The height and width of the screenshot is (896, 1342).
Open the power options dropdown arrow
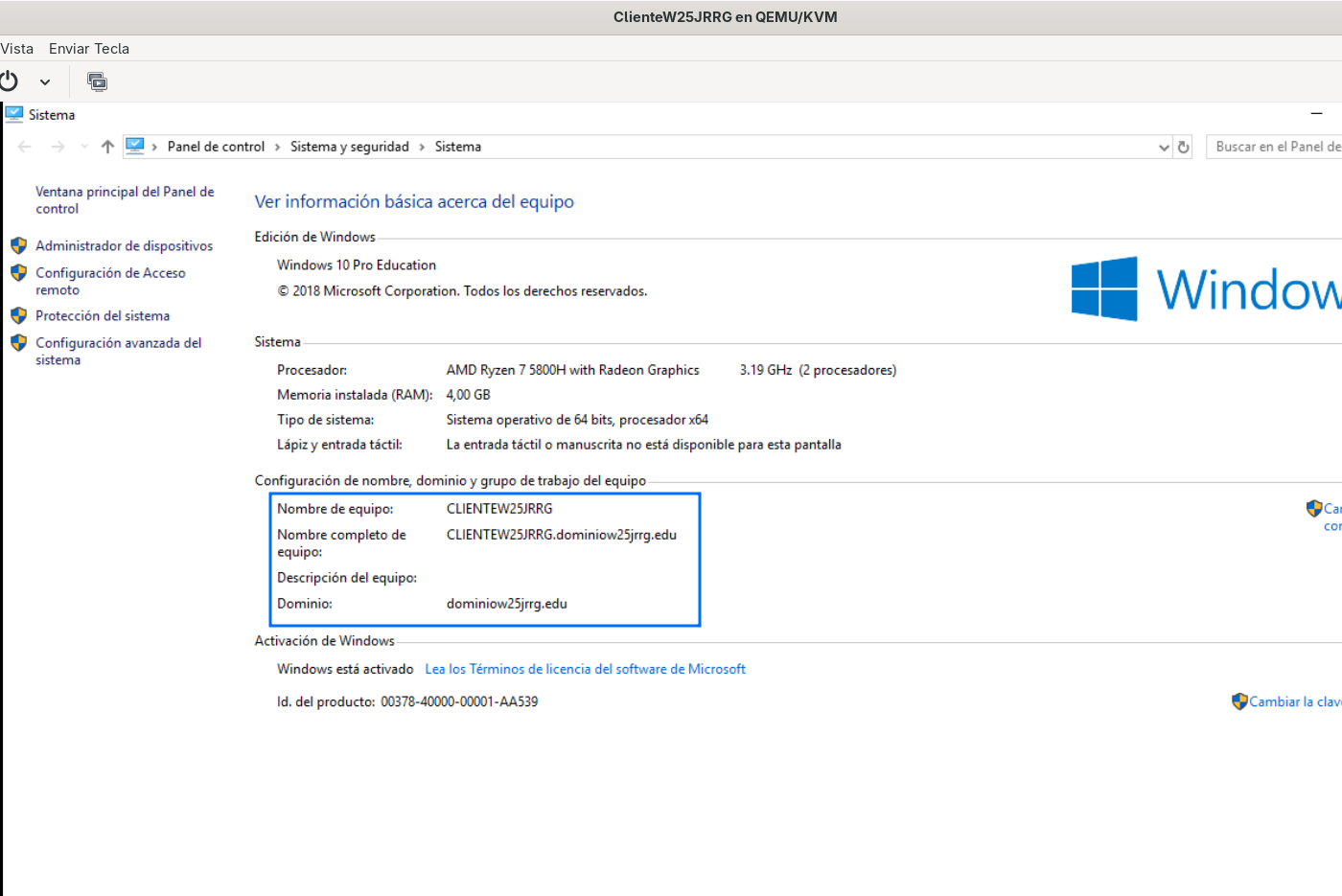45,82
